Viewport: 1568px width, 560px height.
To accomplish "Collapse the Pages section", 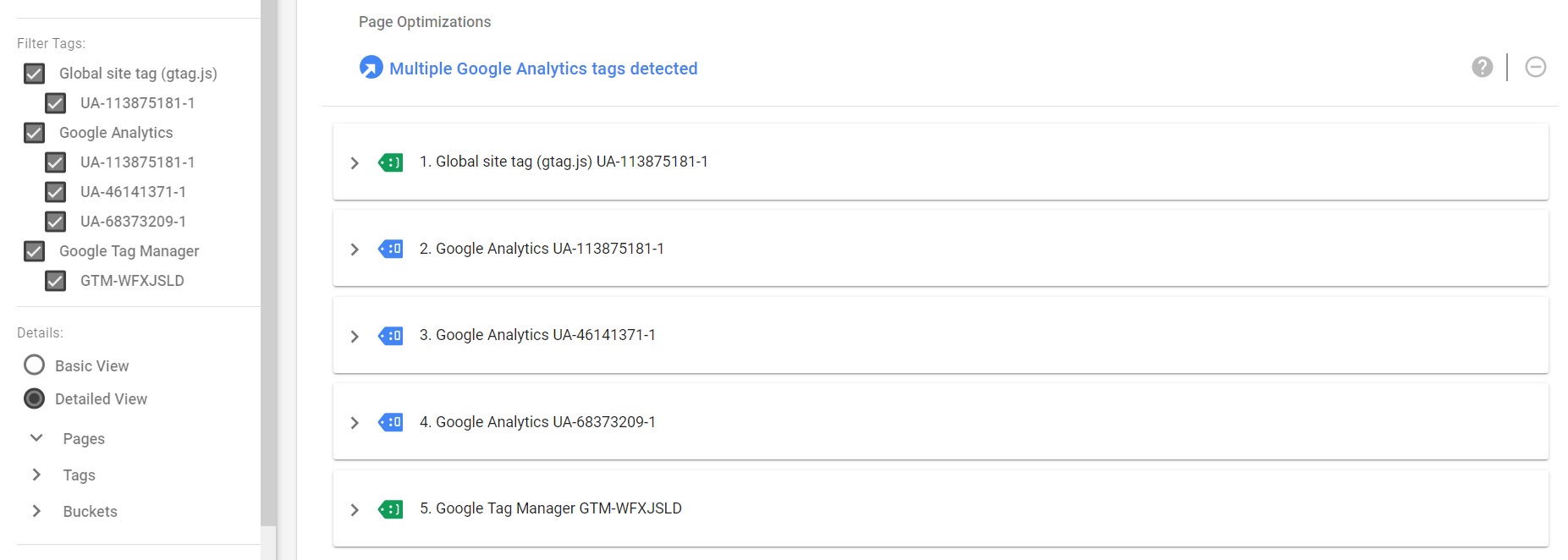I will coord(36,438).
